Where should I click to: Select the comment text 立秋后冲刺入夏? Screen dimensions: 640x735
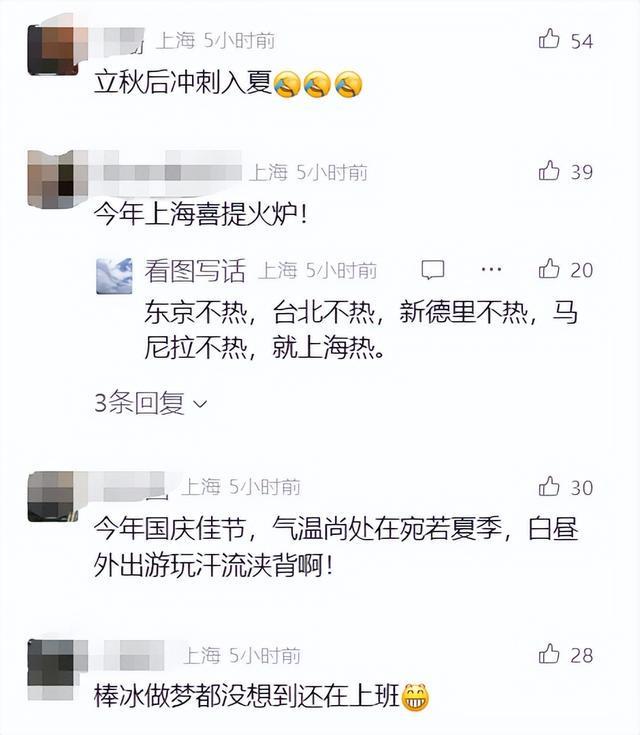[183, 83]
